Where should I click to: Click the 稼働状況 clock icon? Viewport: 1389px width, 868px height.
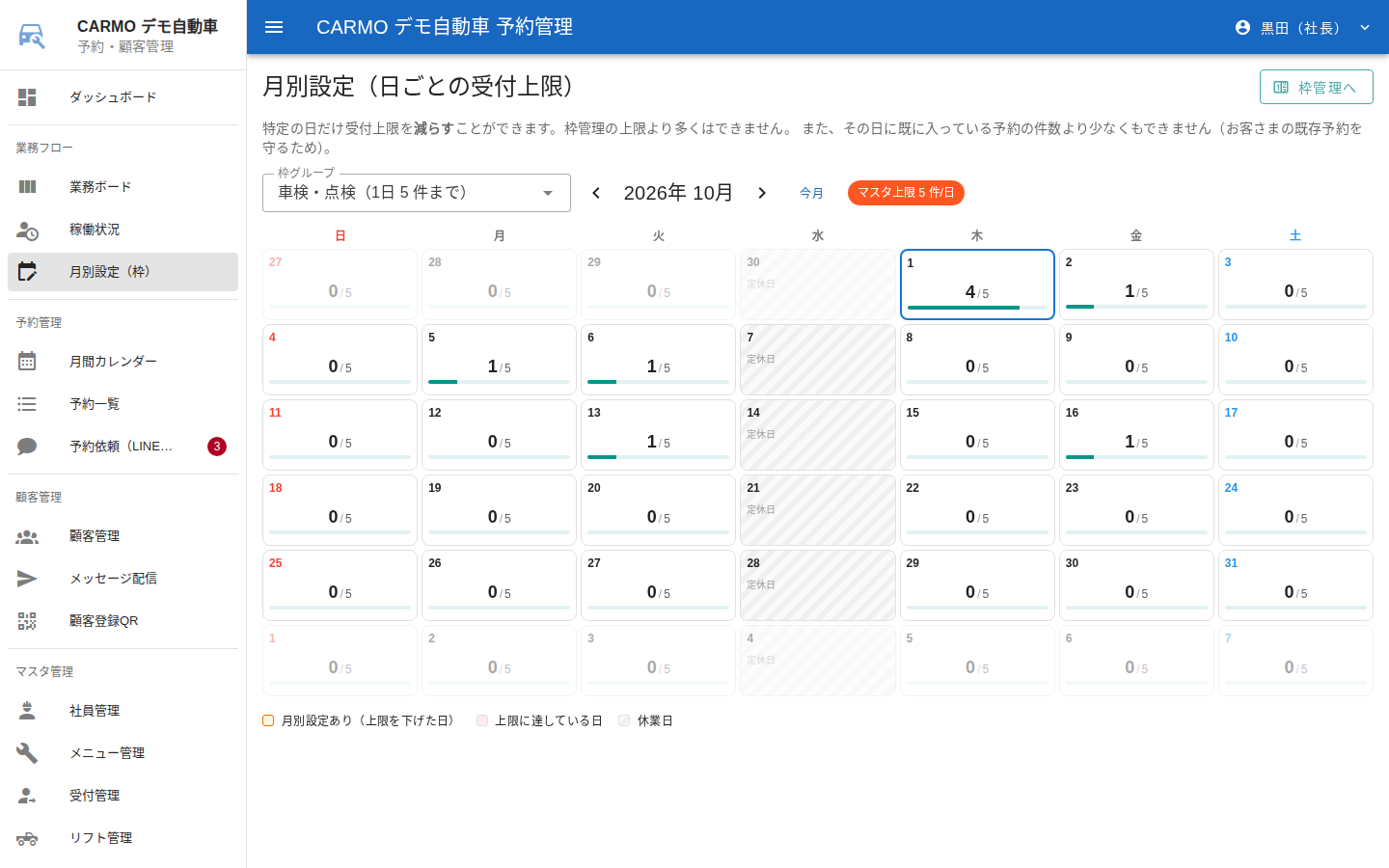pos(27,230)
